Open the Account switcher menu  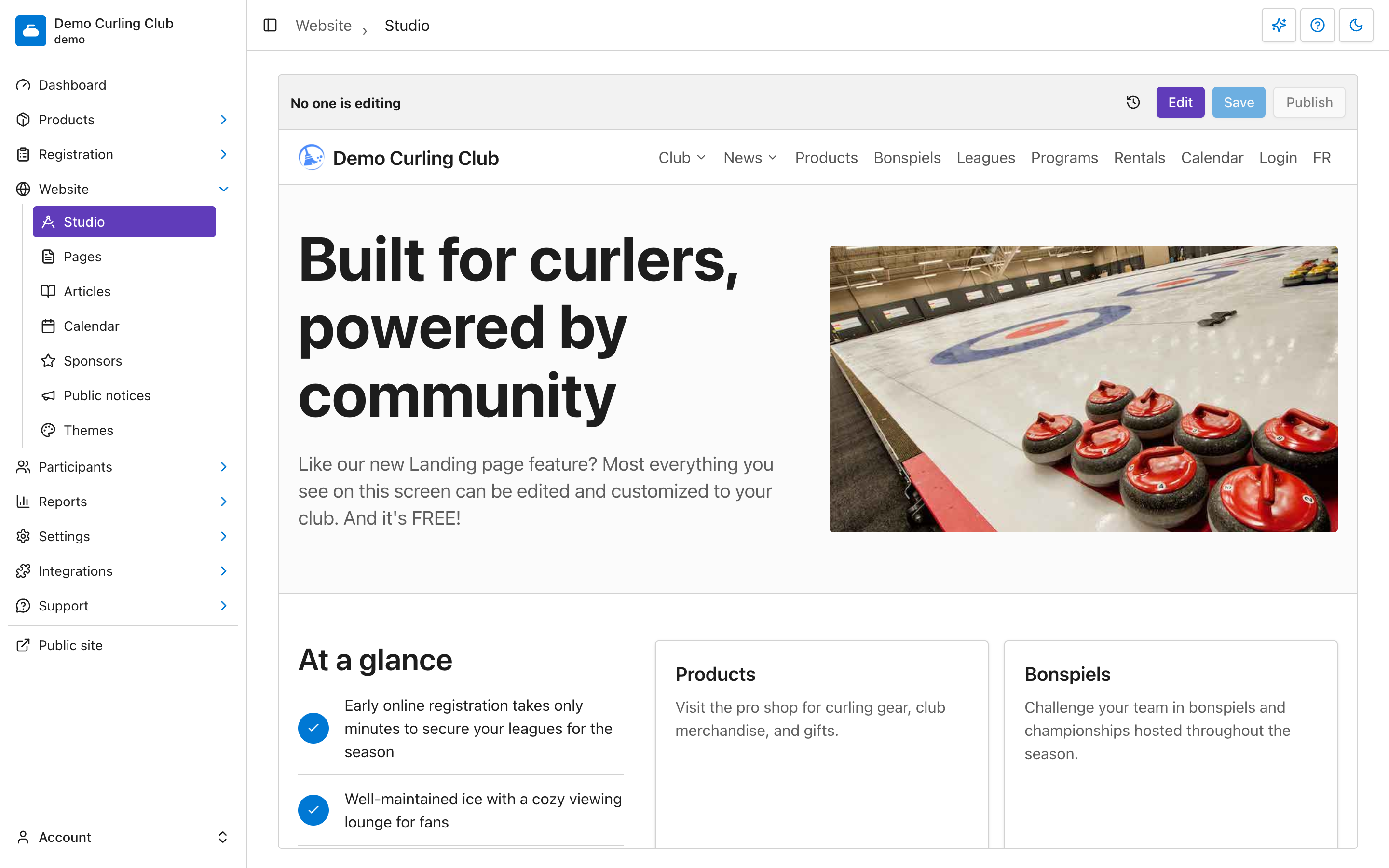click(123, 837)
